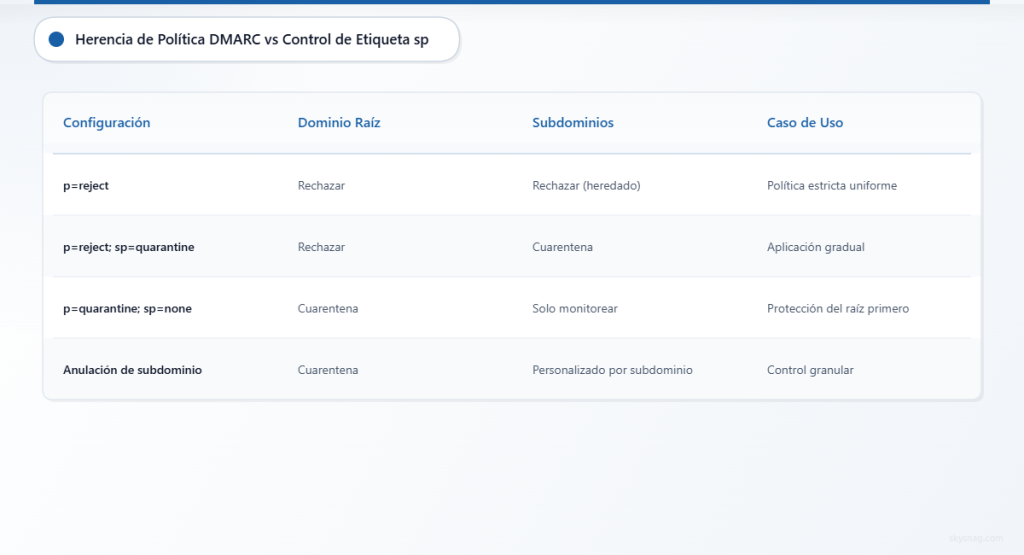
Task: Select the 'Solo monitorear' cell
Action: 575,308
